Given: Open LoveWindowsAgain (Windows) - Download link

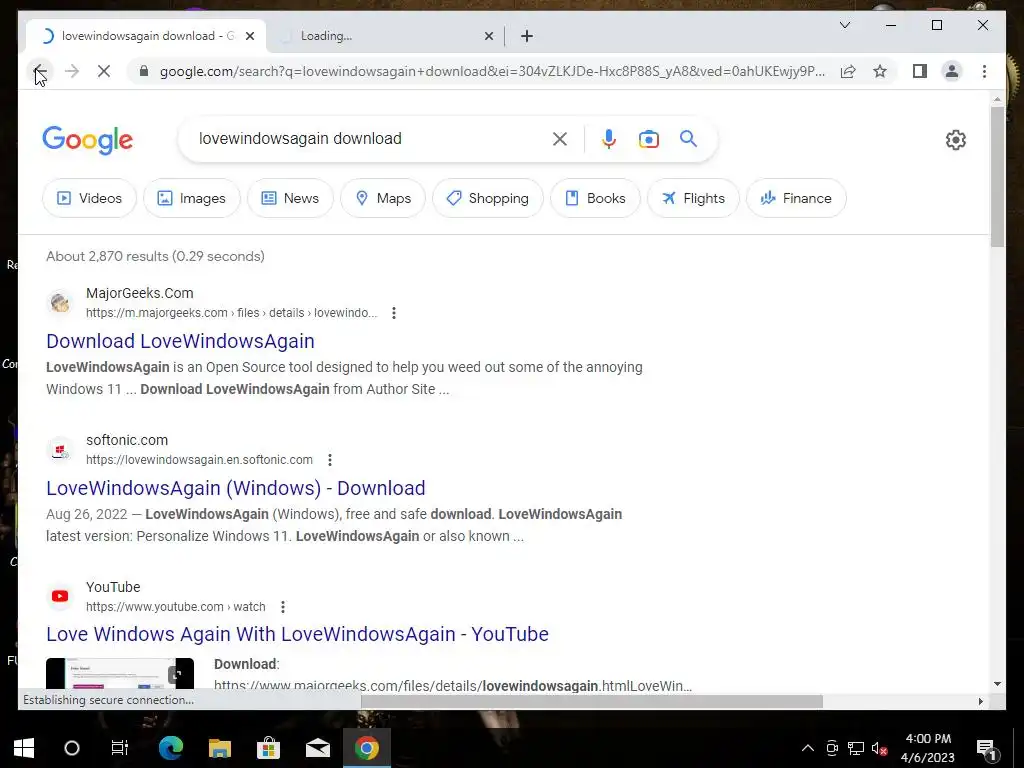Looking at the screenshot, I should coord(236,488).
